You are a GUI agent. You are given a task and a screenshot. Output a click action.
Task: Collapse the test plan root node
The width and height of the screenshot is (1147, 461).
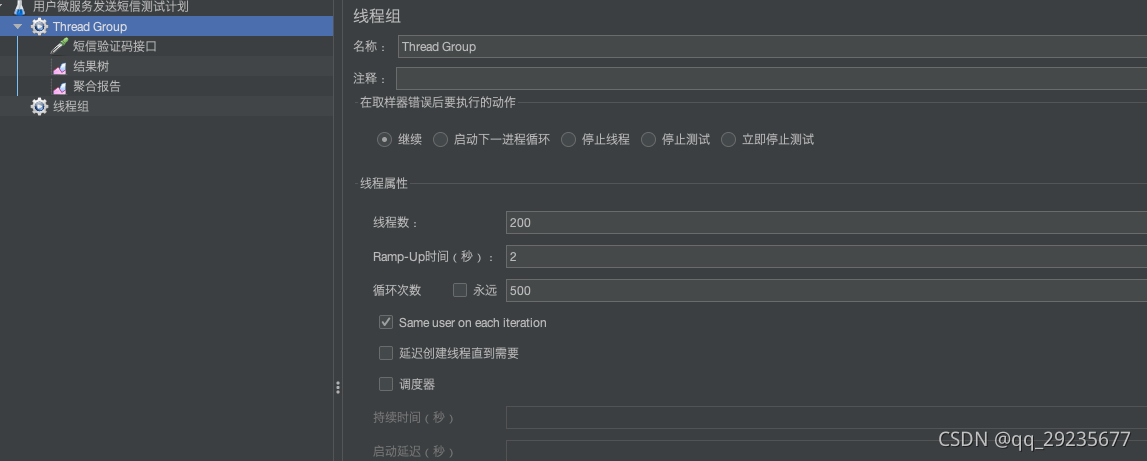pos(2,6)
